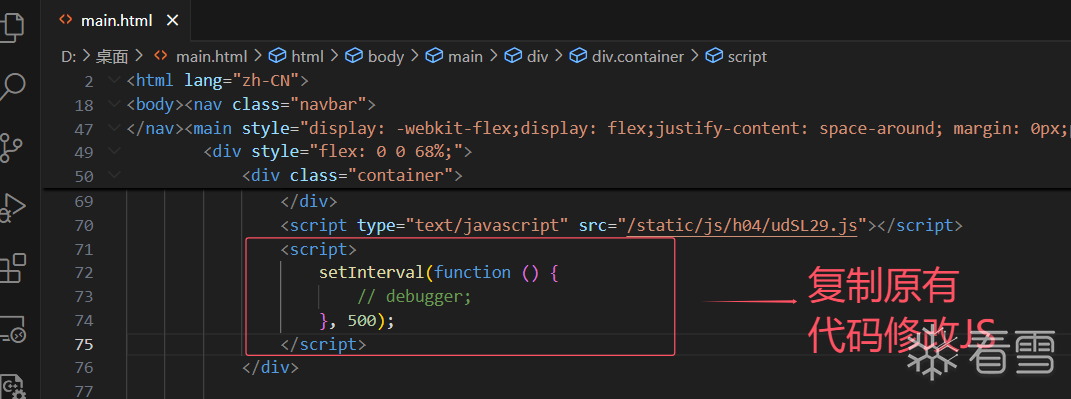Collapse the html fold arrow at line 2
The width and height of the screenshot is (1071, 399).
point(113,81)
